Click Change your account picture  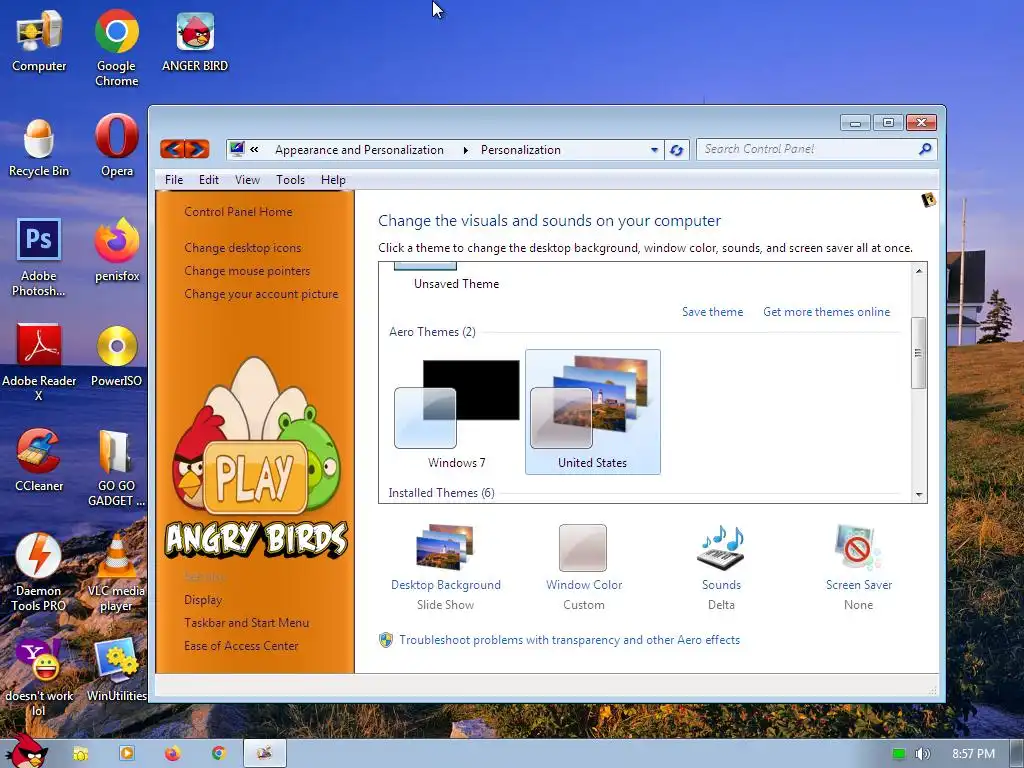click(x=261, y=294)
